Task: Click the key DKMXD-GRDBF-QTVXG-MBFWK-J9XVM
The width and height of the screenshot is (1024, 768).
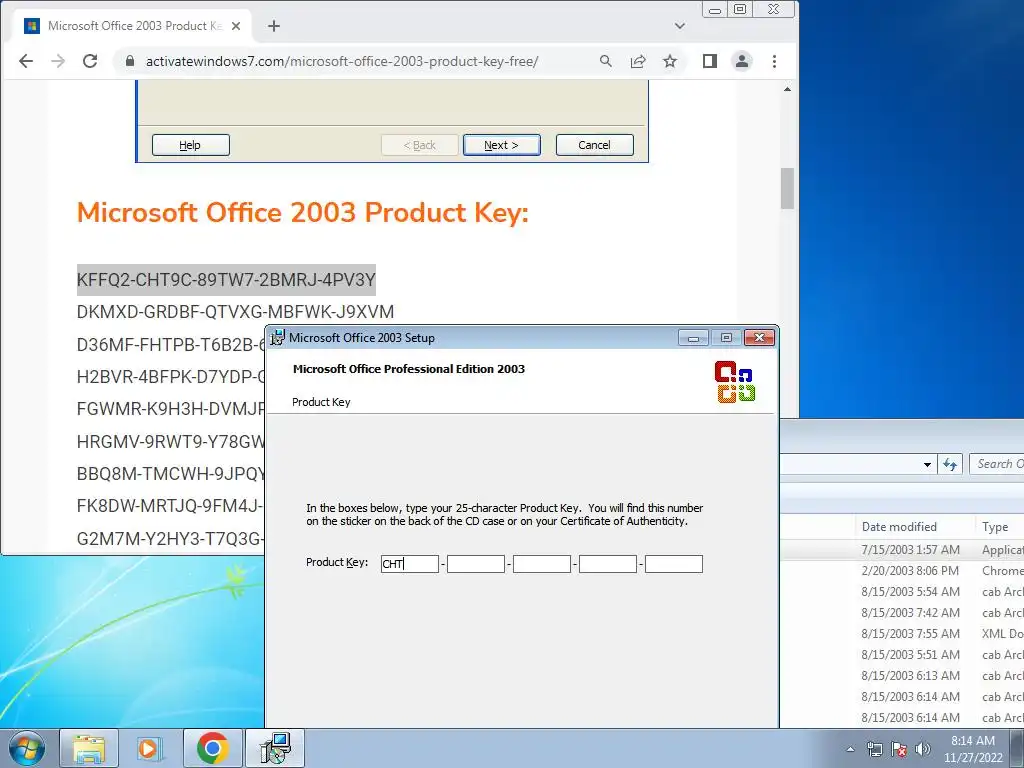Action: (x=235, y=312)
